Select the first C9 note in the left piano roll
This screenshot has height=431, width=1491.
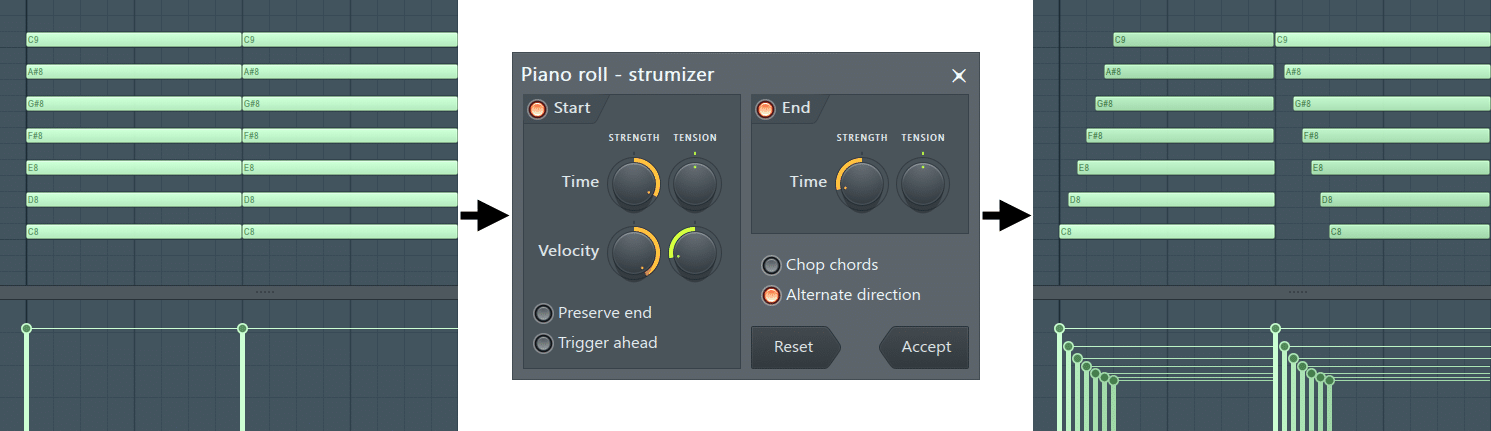[x=134, y=40]
